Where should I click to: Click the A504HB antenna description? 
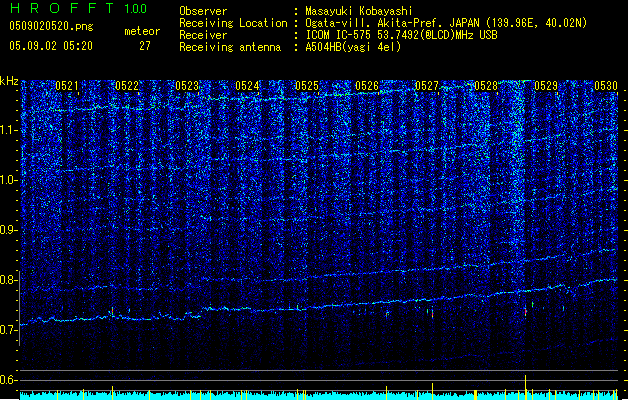click(351, 47)
